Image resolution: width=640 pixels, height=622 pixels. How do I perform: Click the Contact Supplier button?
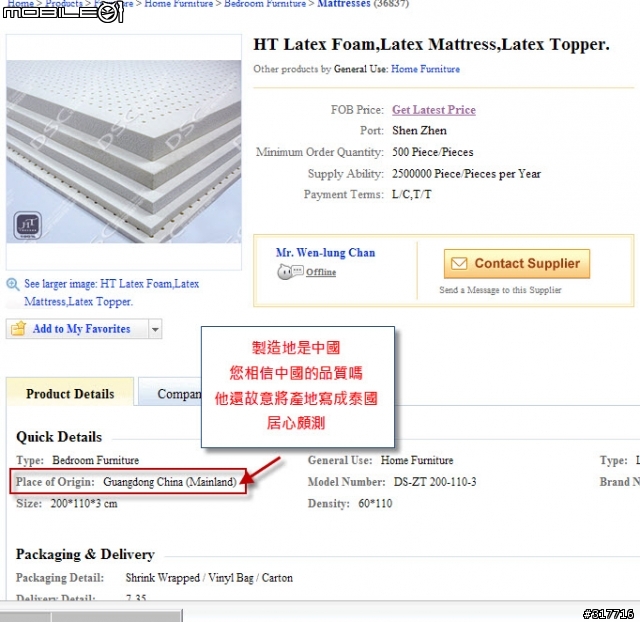[517, 264]
